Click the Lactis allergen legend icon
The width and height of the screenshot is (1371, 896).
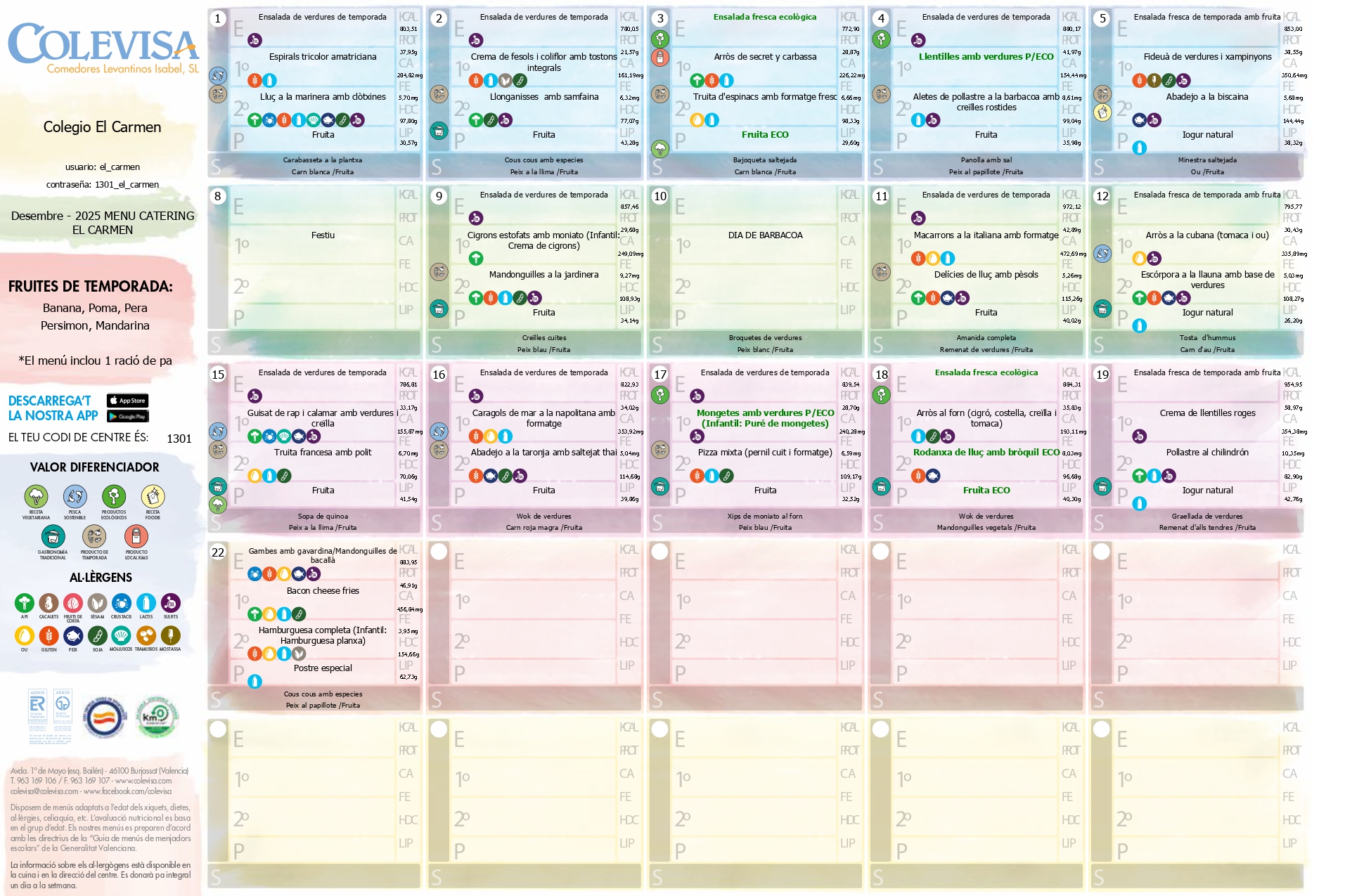(x=146, y=603)
